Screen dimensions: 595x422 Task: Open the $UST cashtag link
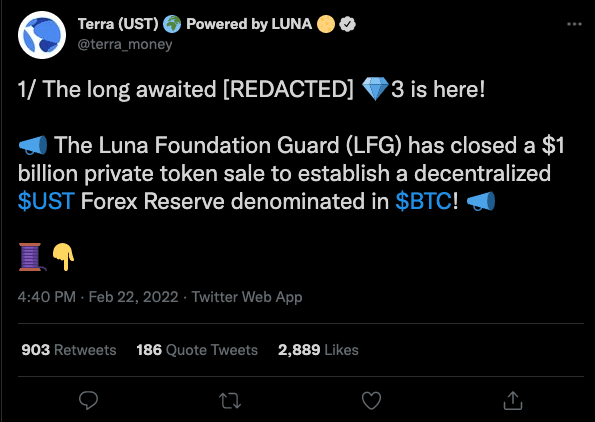pyautogui.click(x=46, y=201)
